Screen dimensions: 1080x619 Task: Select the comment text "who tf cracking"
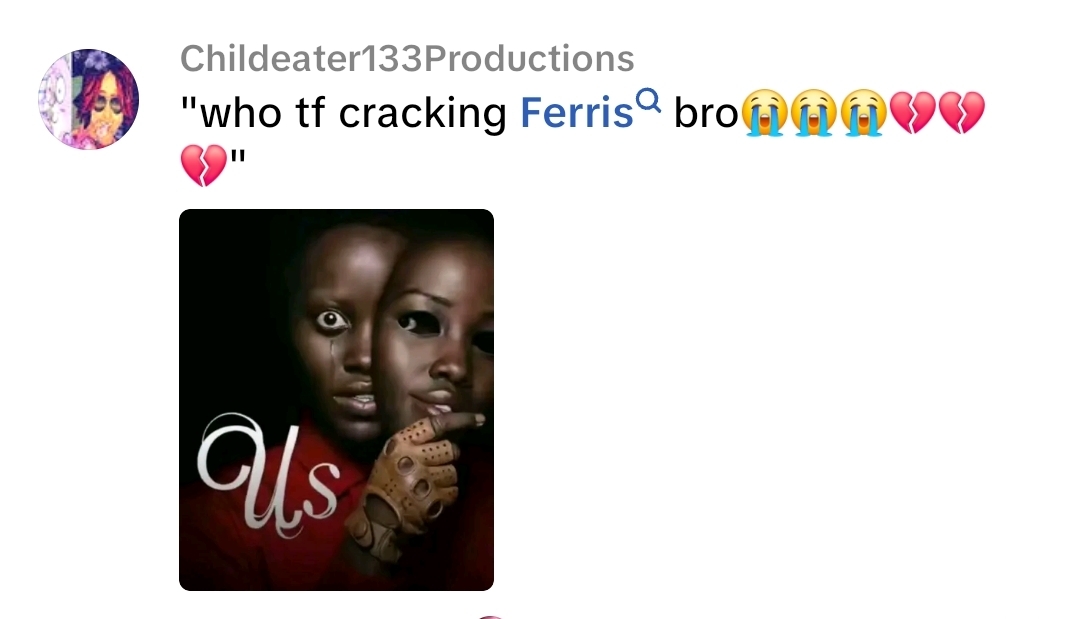click(343, 113)
